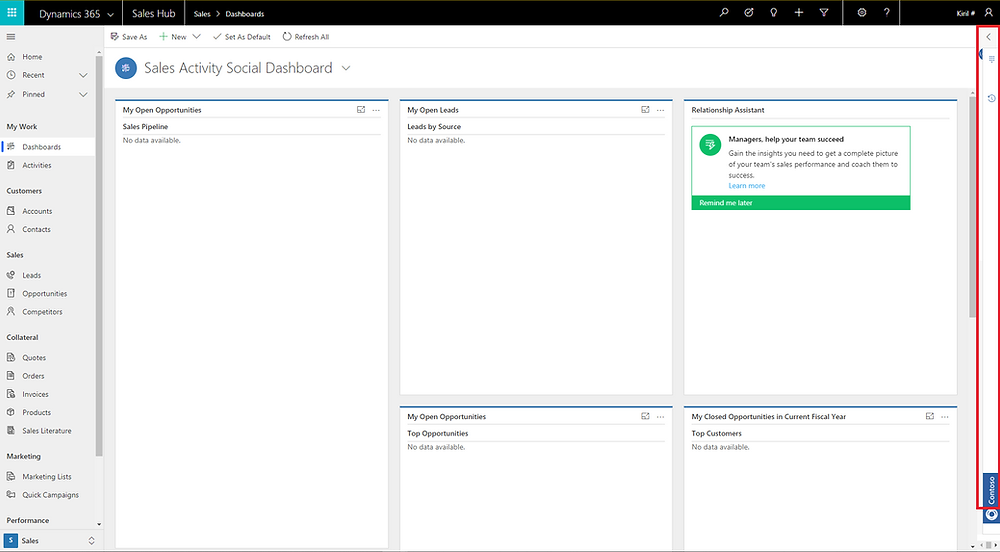Click the left navigation scrollbar
Viewport: 1000px width, 552px height.
click(99, 255)
